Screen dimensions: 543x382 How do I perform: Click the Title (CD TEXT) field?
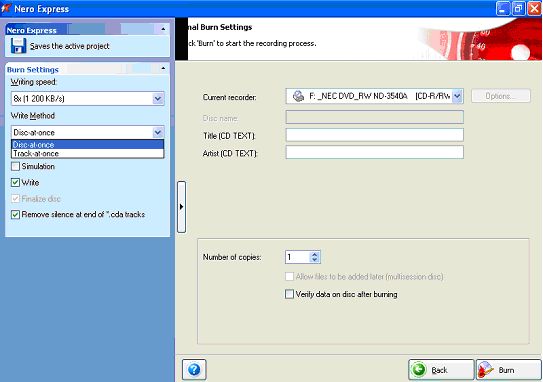[374, 135]
